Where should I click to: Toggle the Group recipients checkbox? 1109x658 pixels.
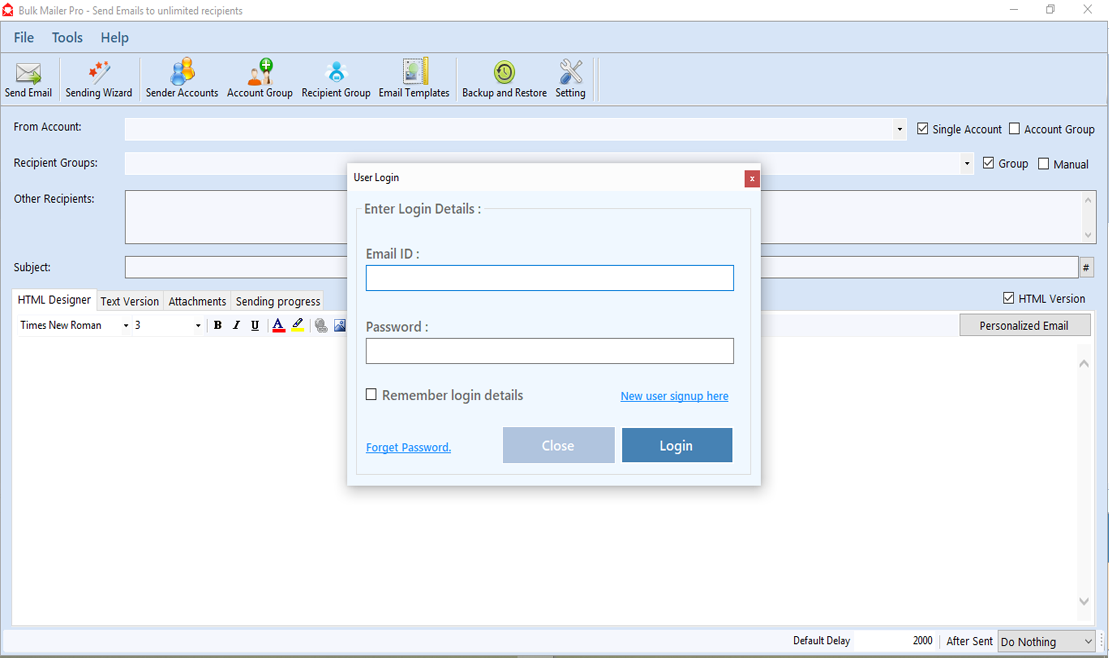tap(988, 163)
